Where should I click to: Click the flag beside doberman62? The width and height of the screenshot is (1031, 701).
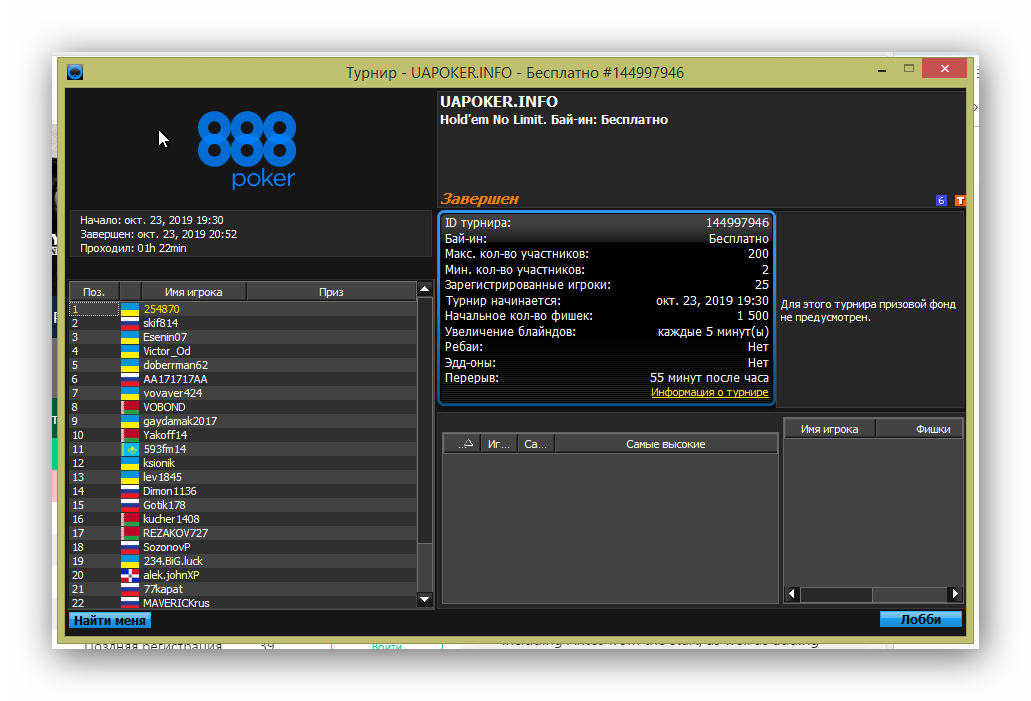coord(130,365)
